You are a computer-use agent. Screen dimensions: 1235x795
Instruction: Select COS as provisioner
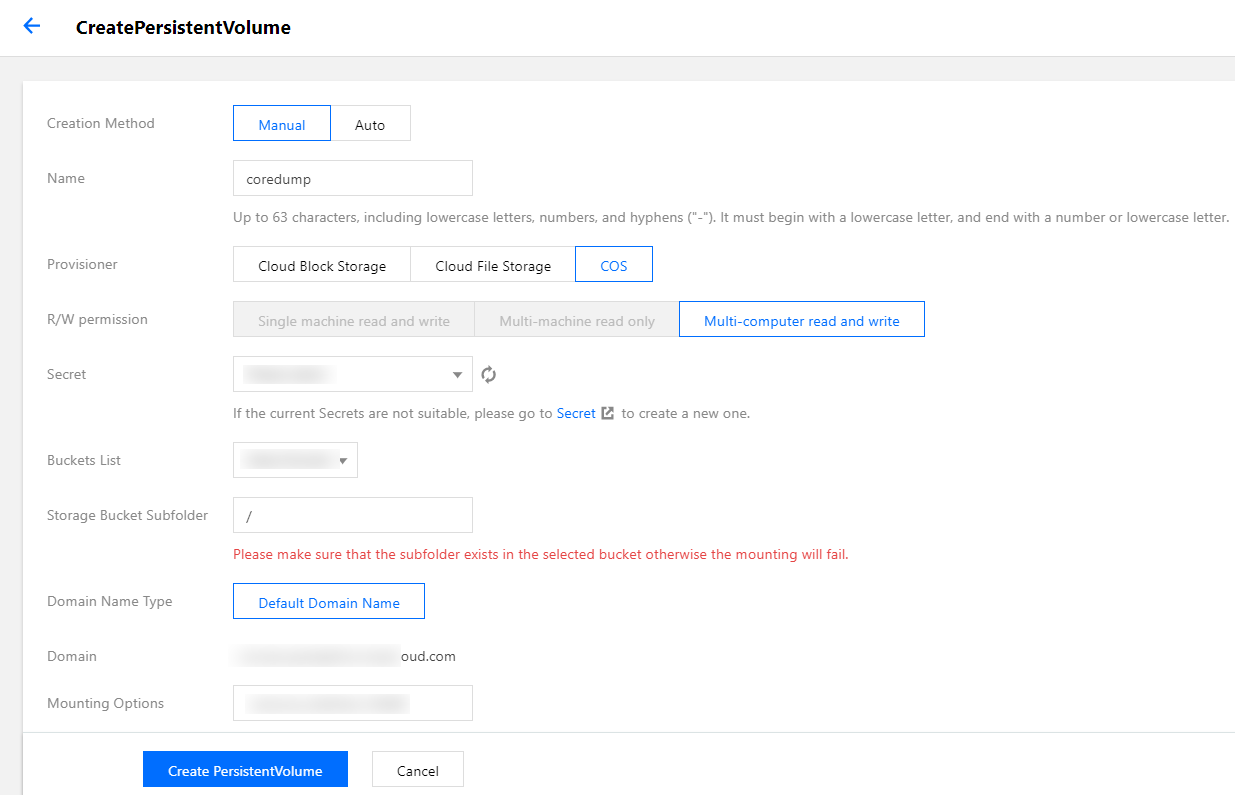tap(614, 265)
